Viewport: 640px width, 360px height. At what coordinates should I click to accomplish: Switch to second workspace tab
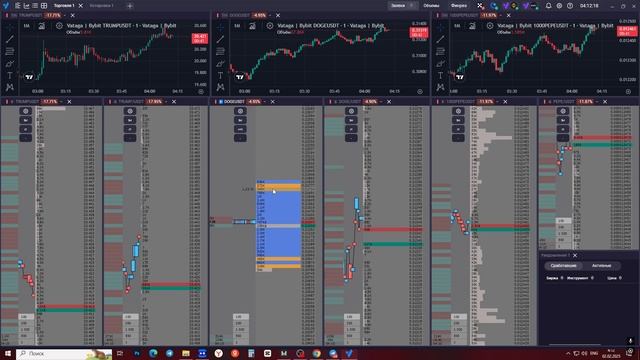click(101, 6)
